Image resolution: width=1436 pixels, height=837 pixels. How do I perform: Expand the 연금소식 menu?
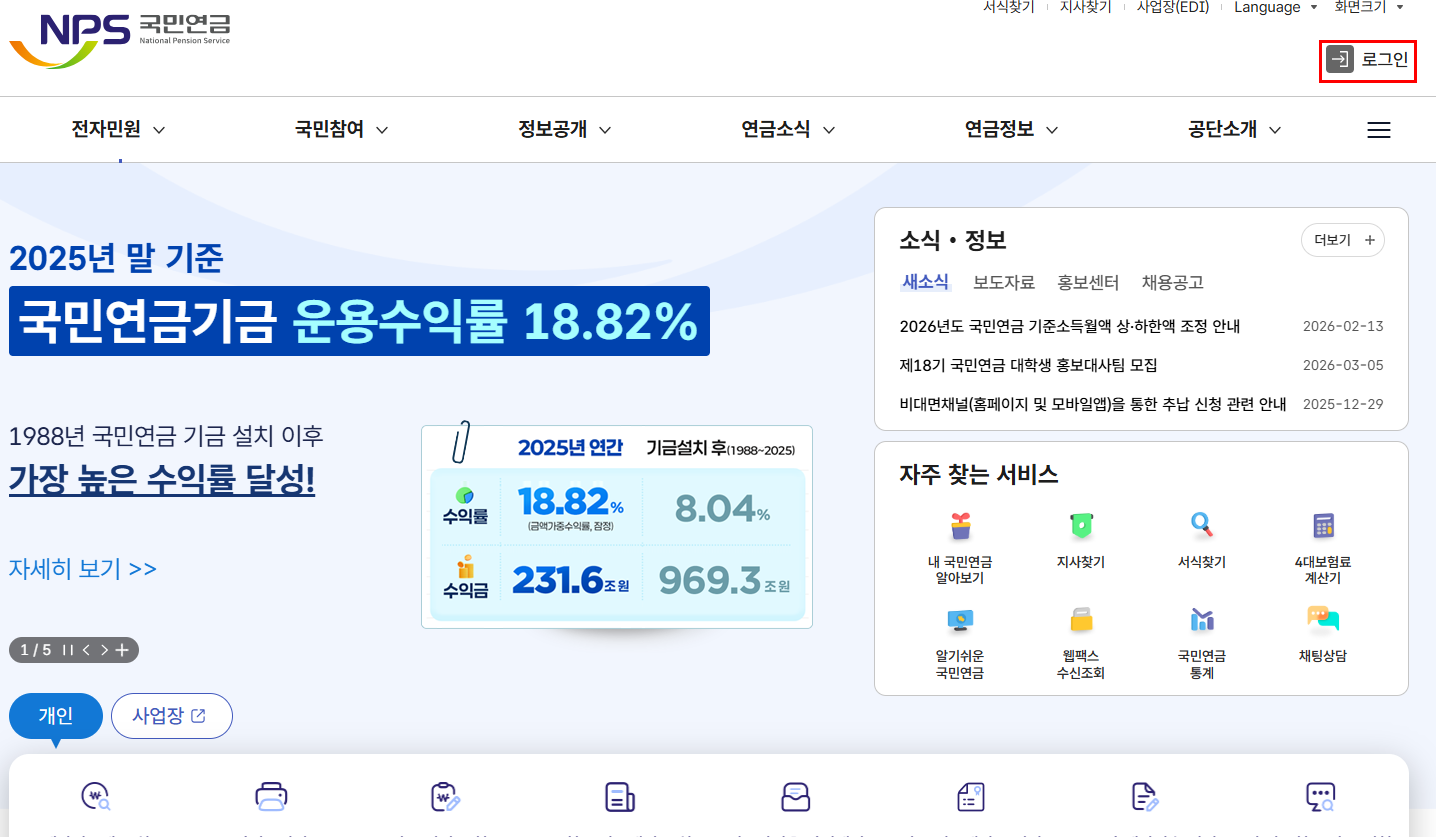[788, 129]
